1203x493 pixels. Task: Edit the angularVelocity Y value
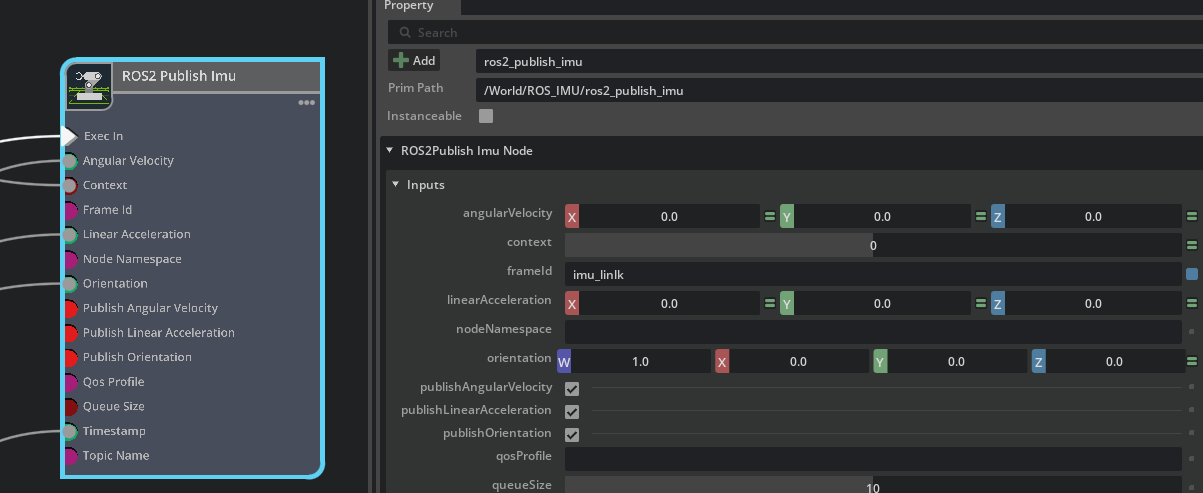click(x=882, y=216)
